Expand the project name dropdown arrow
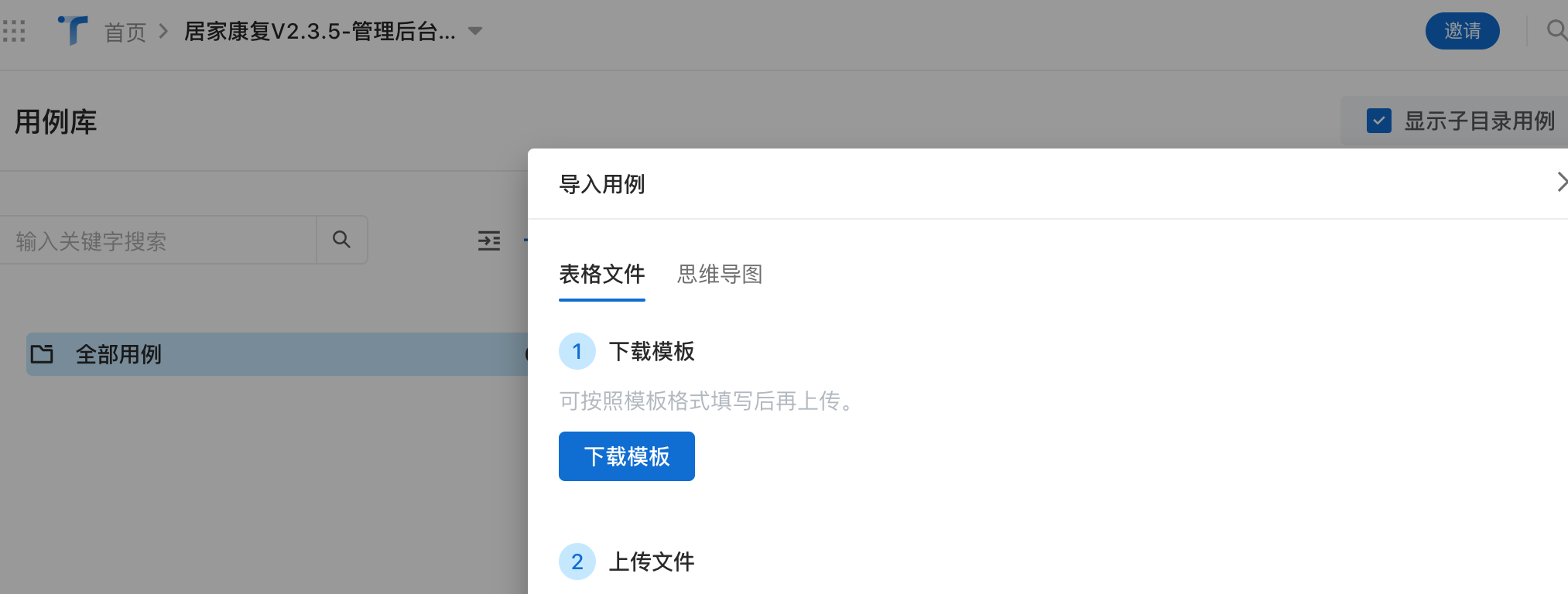This screenshot has width=1568, height=594. click(x=475, y=32)
